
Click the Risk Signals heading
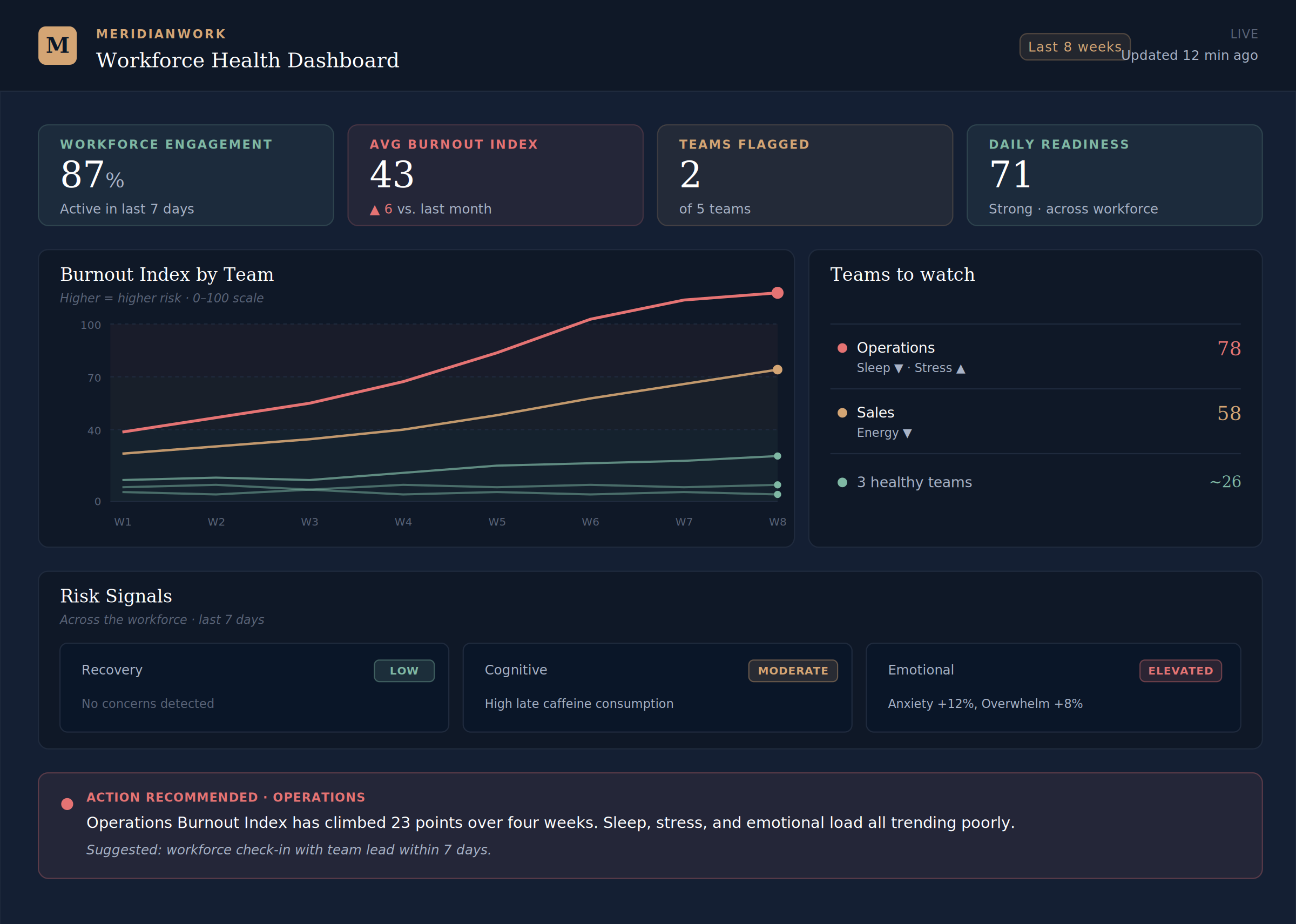coord(116,596)
